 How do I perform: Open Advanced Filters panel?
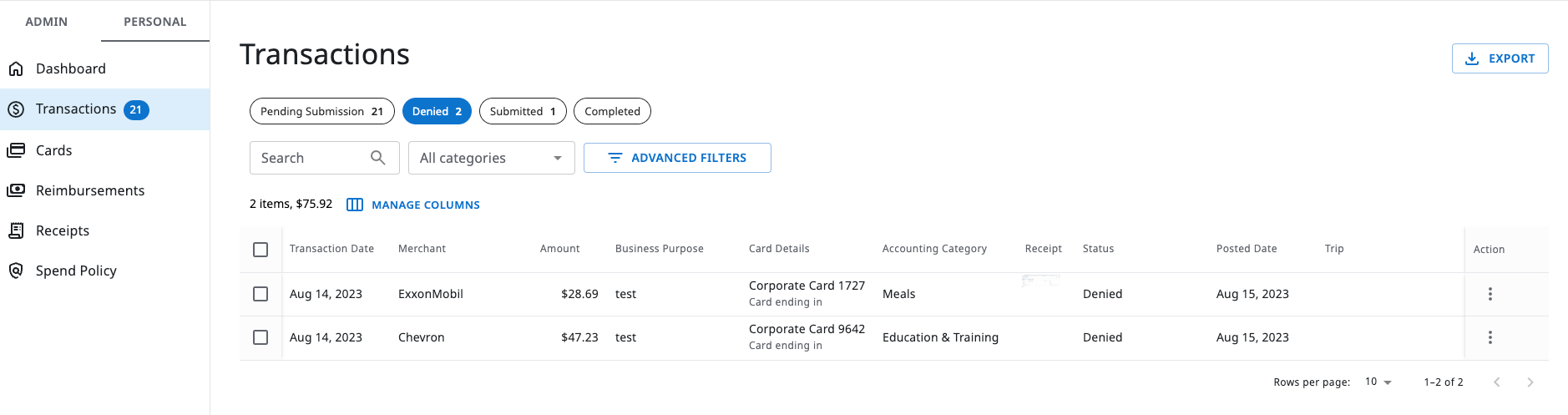(677, 158)
